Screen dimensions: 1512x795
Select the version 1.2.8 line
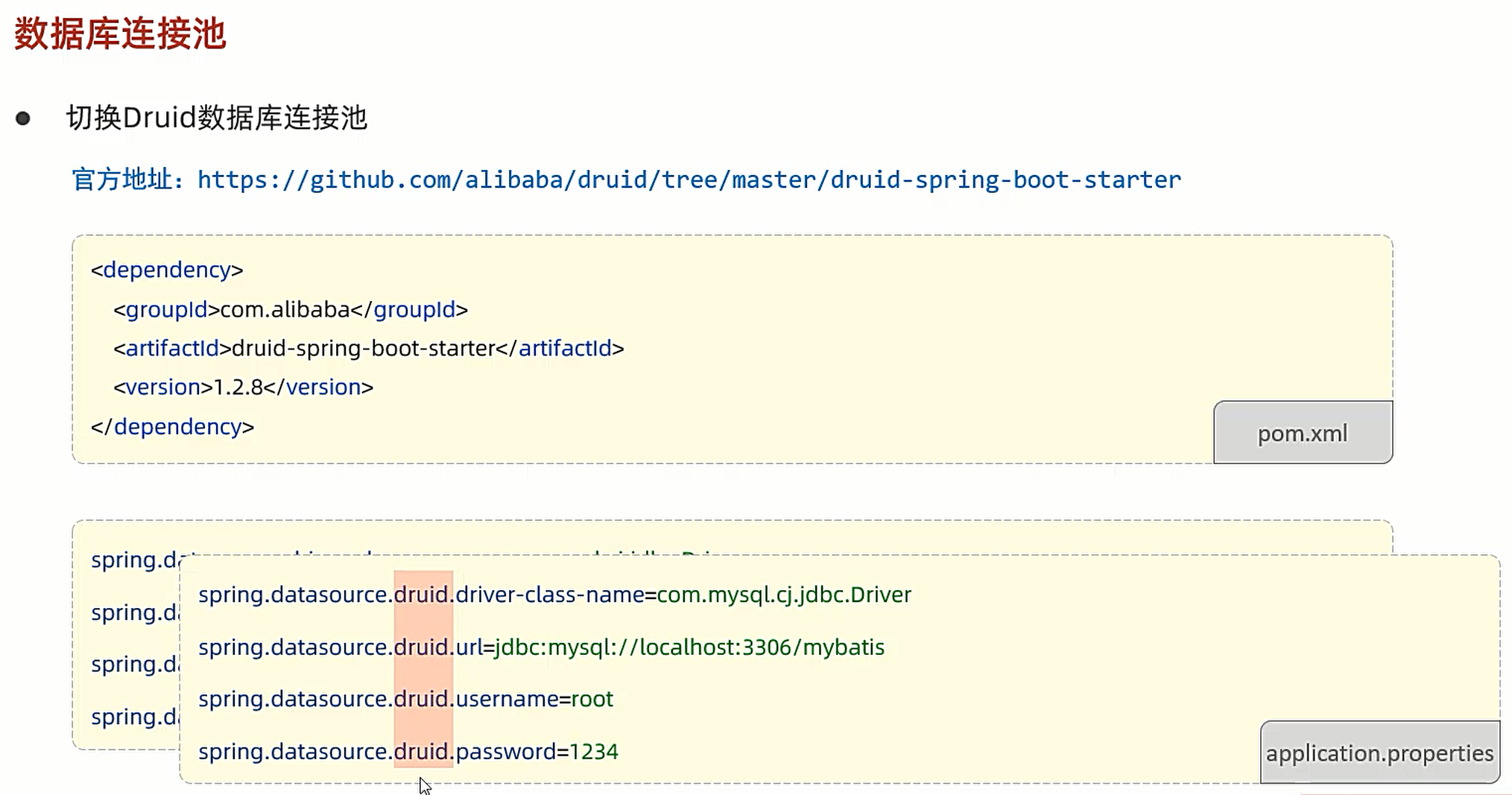(x=243, y=387)
